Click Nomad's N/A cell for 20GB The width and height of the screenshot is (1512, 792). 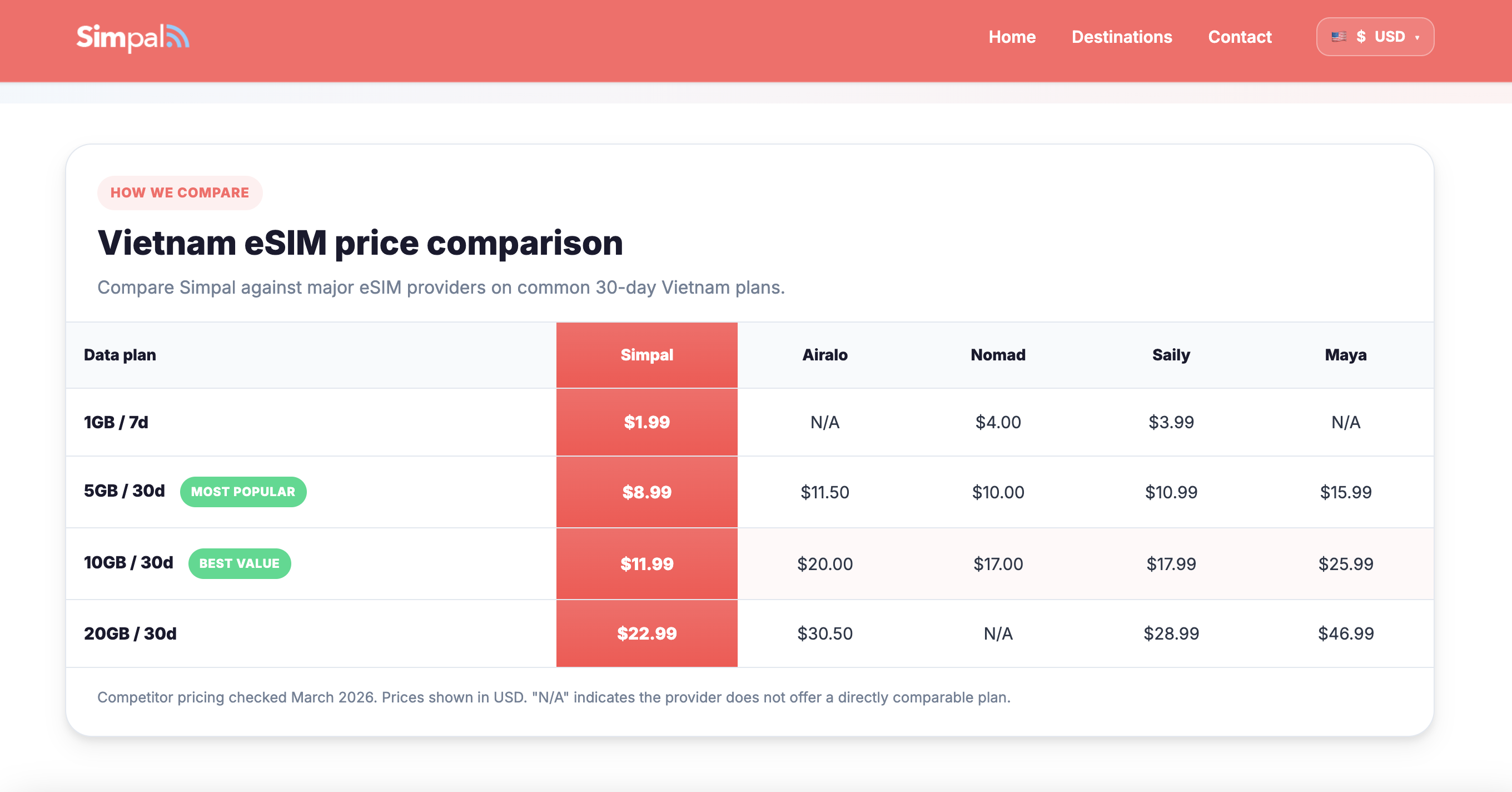(x=998, y=633)
